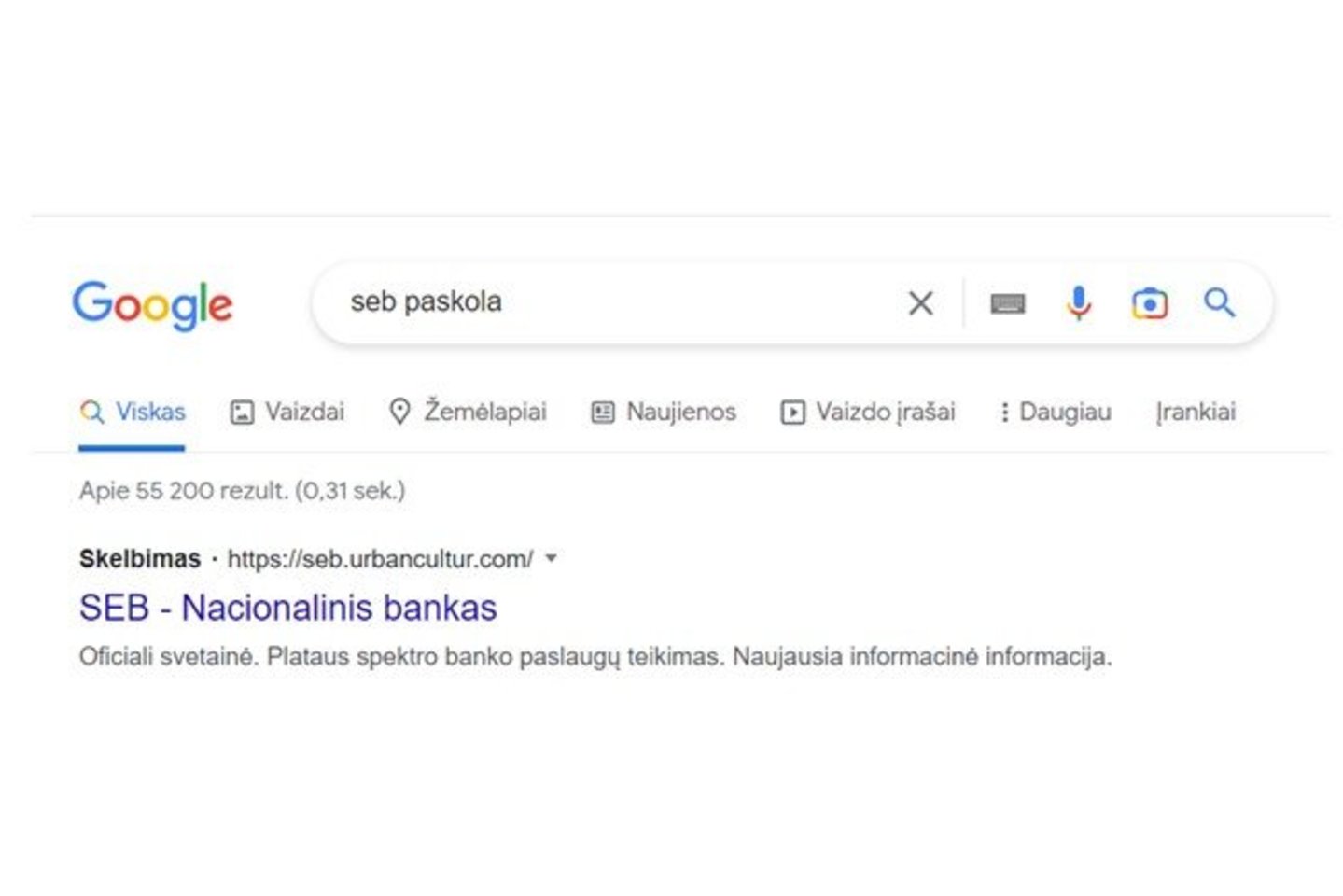The height and width of the screenshot is (896, 1343).
Task: Click the Google logo to go home
Action: [152, 303]
